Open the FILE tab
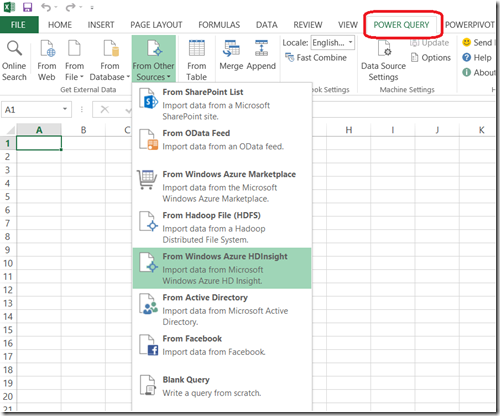Screen dimensions: 500x416 (x=19, y=25)
